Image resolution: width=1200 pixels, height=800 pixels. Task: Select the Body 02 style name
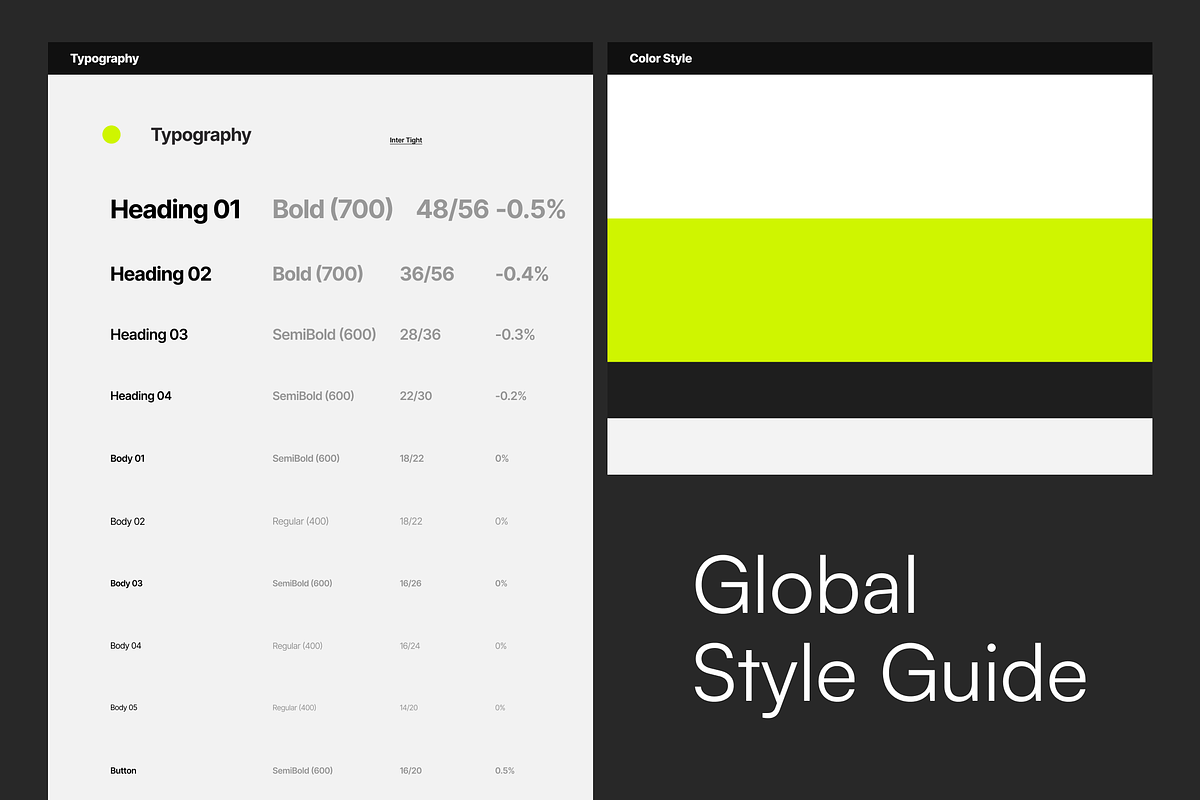[128, 522]
